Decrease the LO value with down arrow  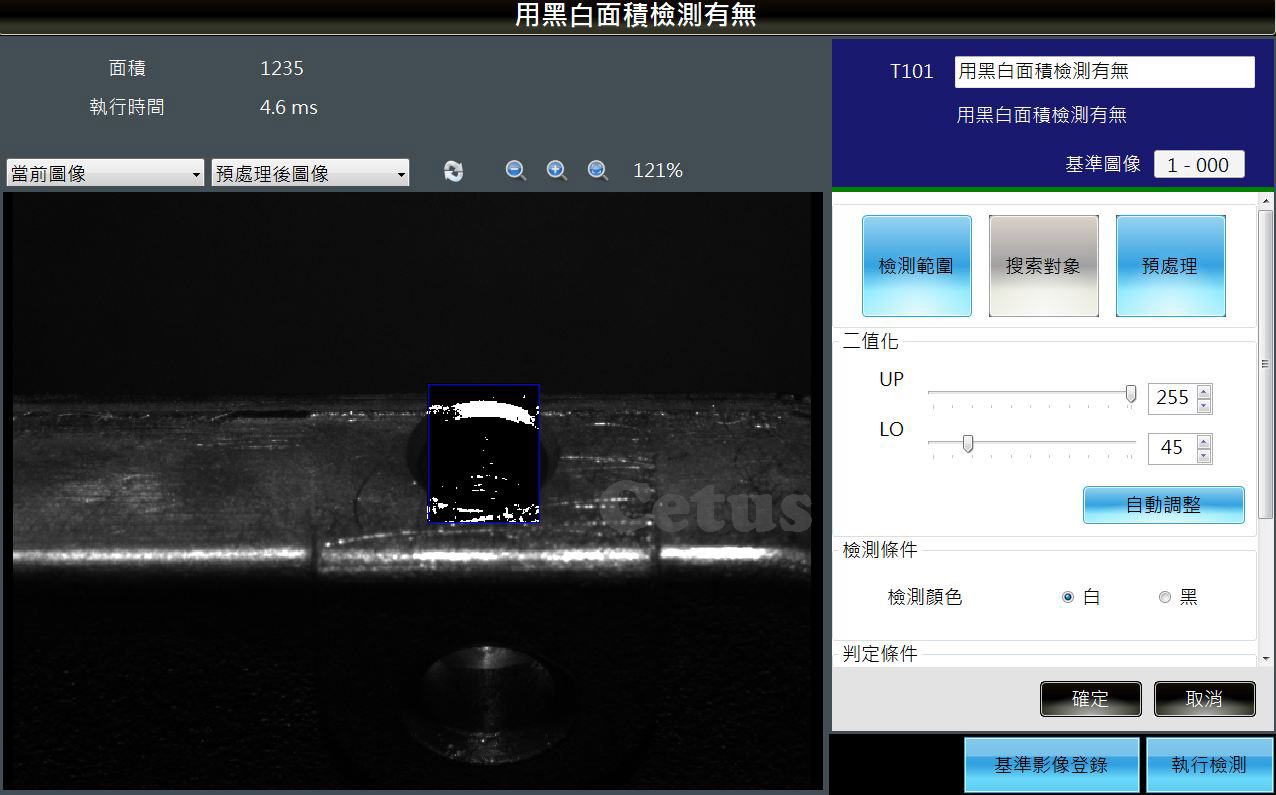1204,456
